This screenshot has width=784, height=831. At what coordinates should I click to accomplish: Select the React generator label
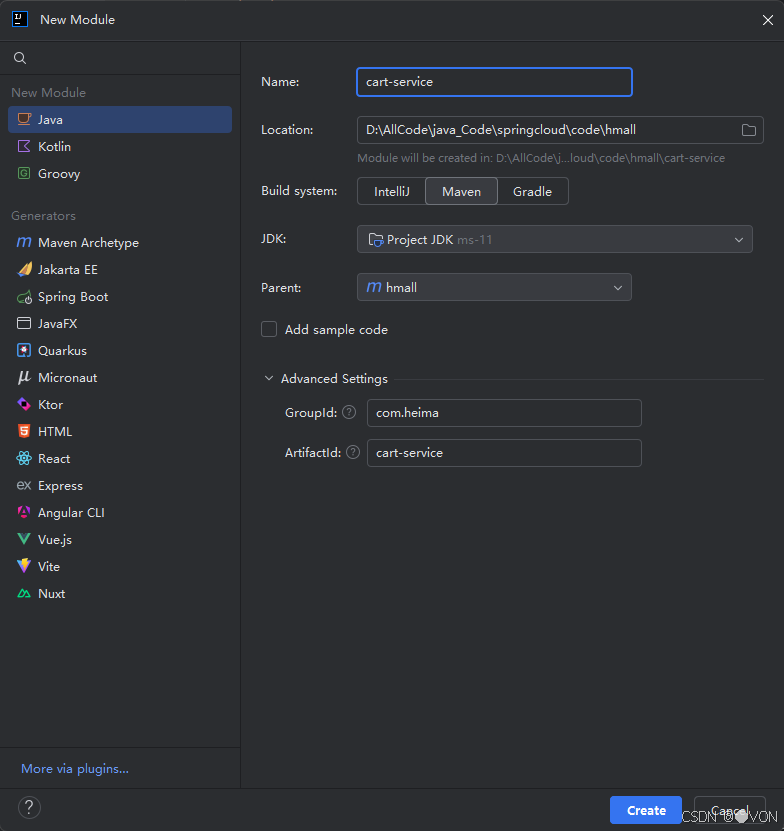(x=54, y=458)
